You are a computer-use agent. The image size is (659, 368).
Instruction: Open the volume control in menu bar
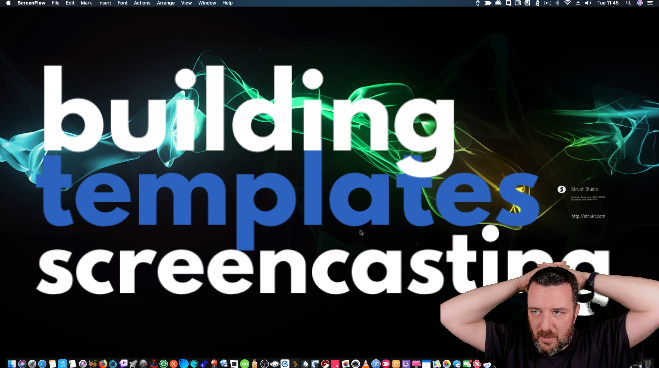pos(588,3)
